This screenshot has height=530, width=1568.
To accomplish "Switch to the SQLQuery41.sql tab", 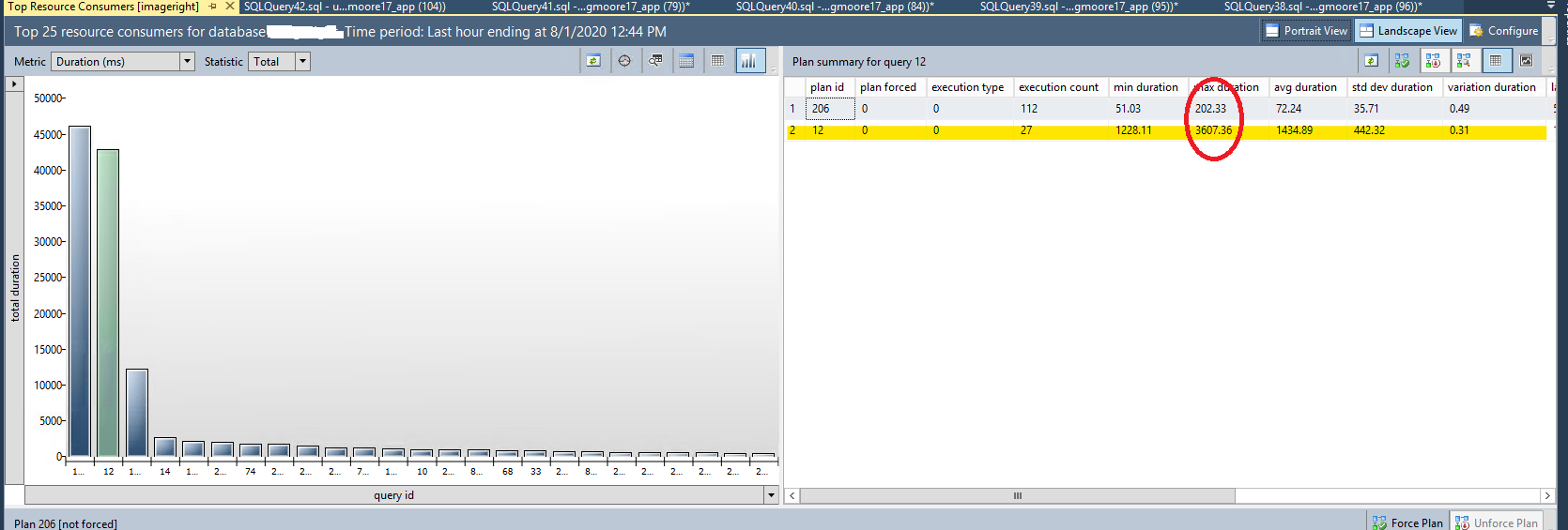I will [591, 7].
